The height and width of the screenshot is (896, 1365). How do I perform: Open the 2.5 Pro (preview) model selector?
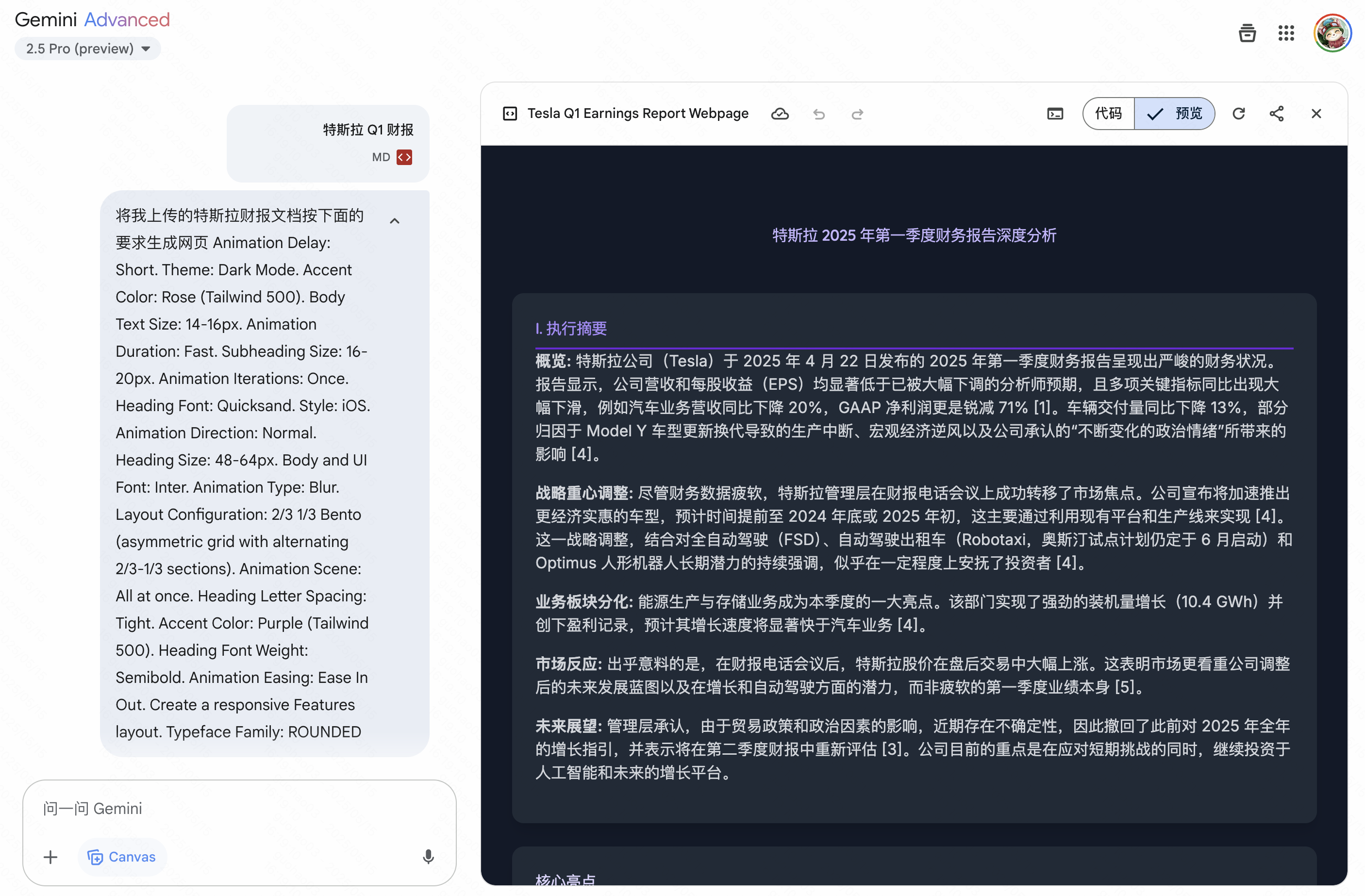click(88, 49)
